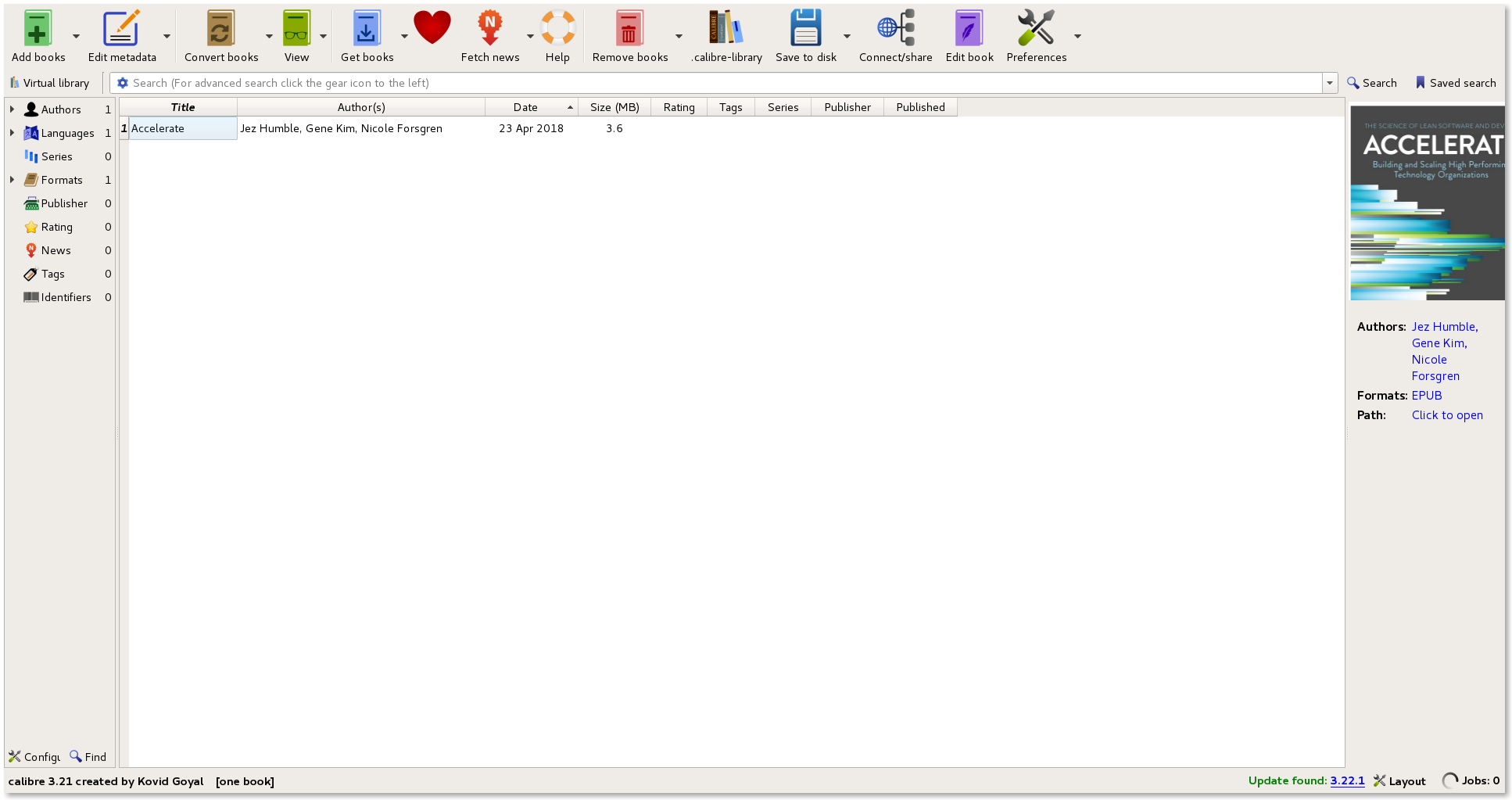Select the Tags category in tag browser
Viewport: 1512px width, 800px height.
coord(53,274)
